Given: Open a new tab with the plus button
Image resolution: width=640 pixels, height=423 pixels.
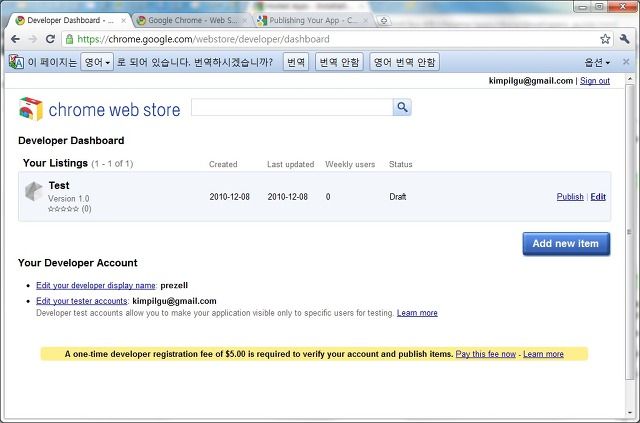Looking at the screenshot, I should [x=383, y=20].
